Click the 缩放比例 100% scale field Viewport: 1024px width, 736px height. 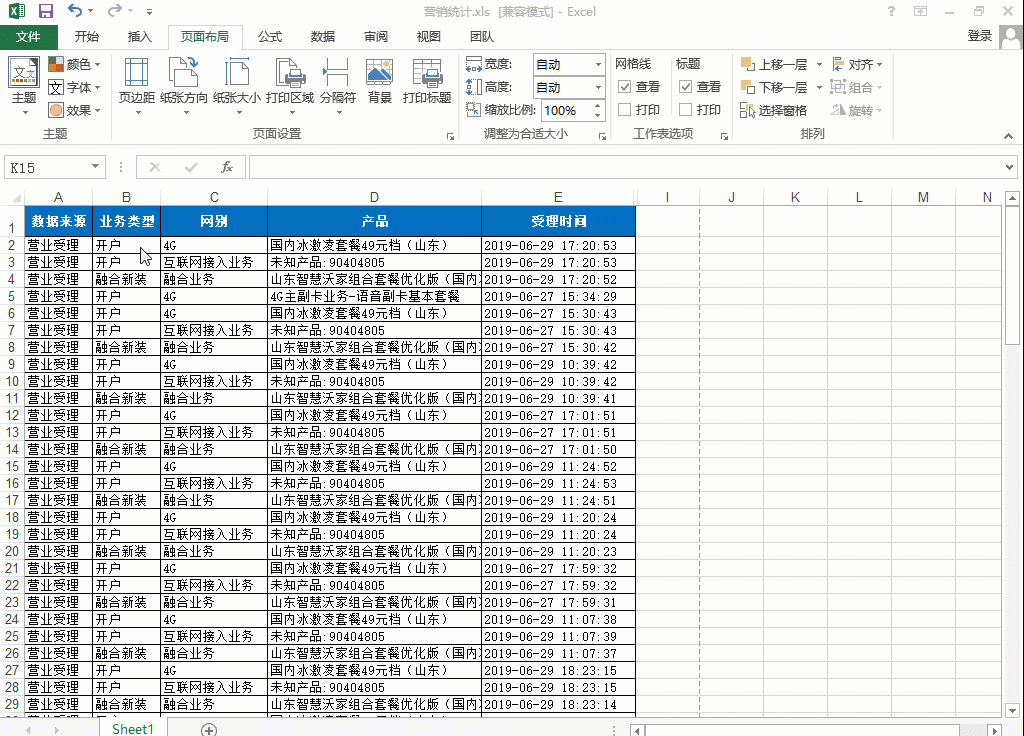coord(566,110)
